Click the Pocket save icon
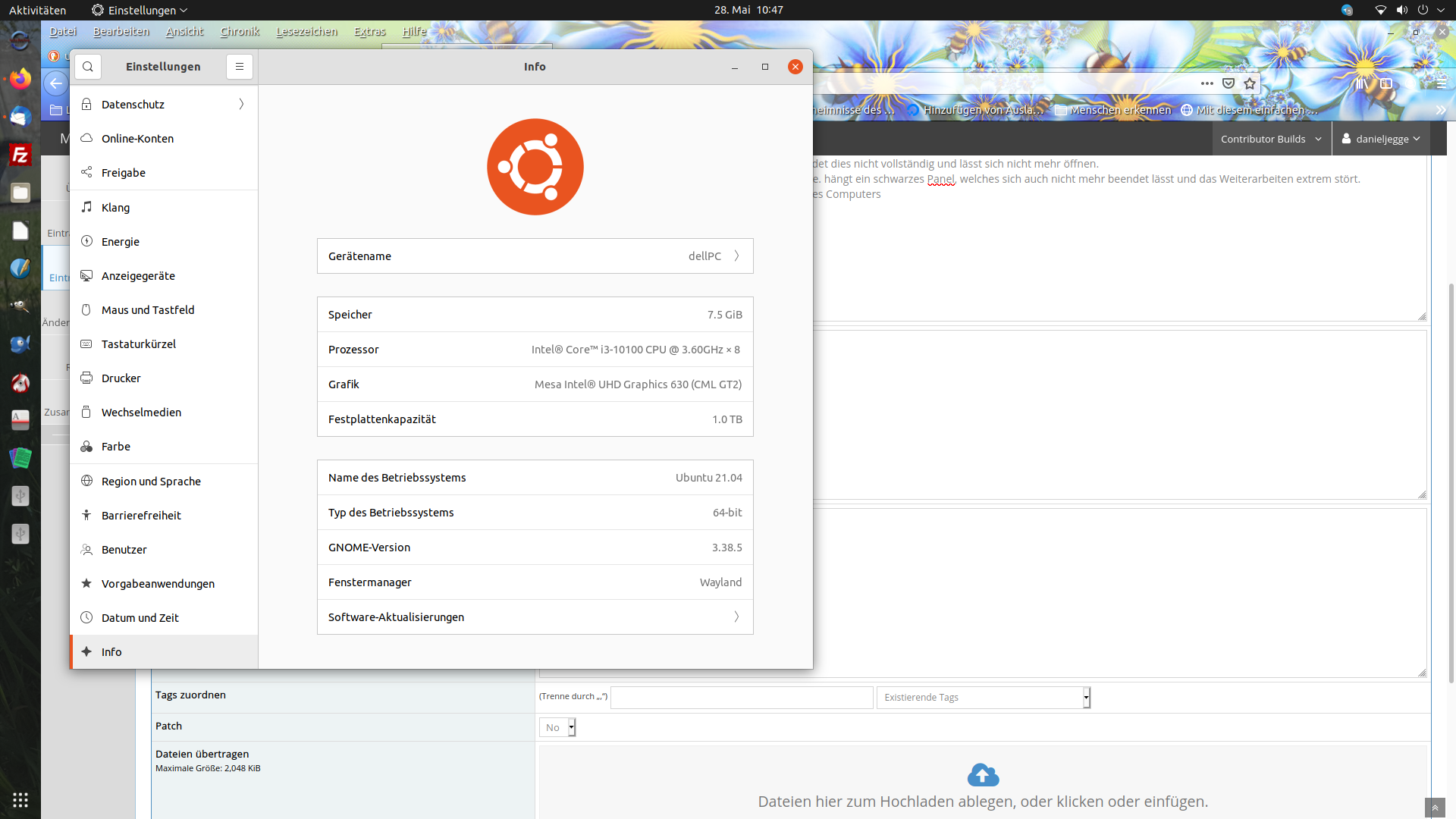 coord(1228,83)
